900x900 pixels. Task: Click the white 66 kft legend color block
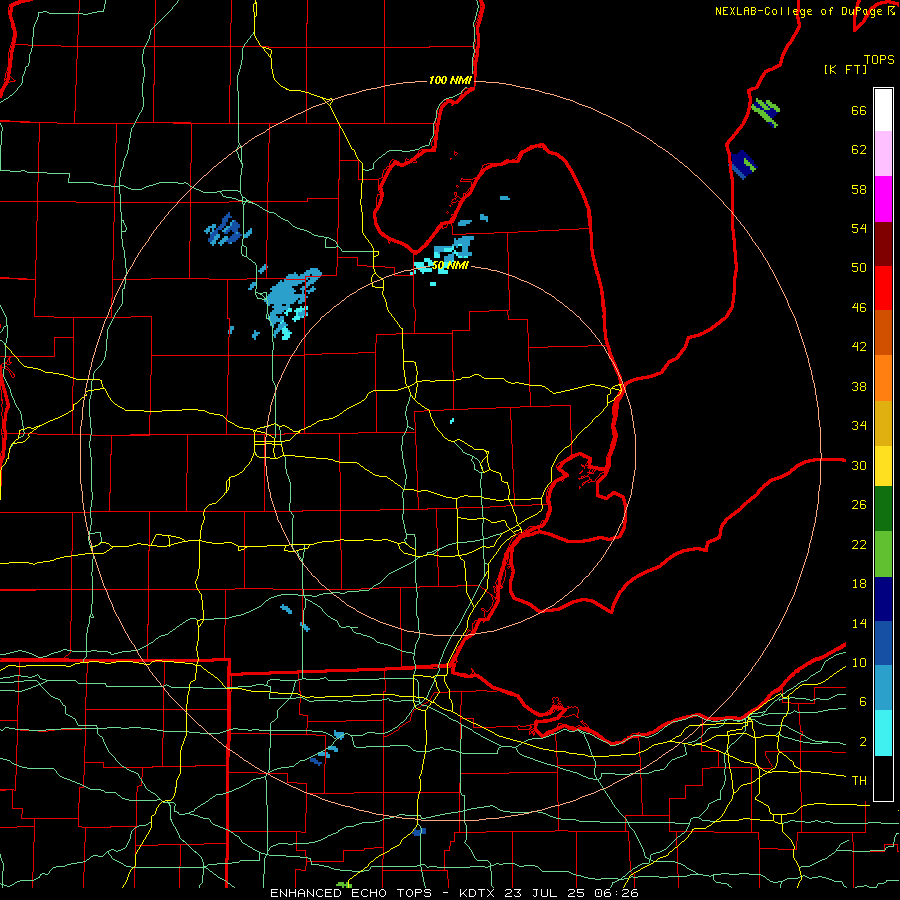[883, 110]
